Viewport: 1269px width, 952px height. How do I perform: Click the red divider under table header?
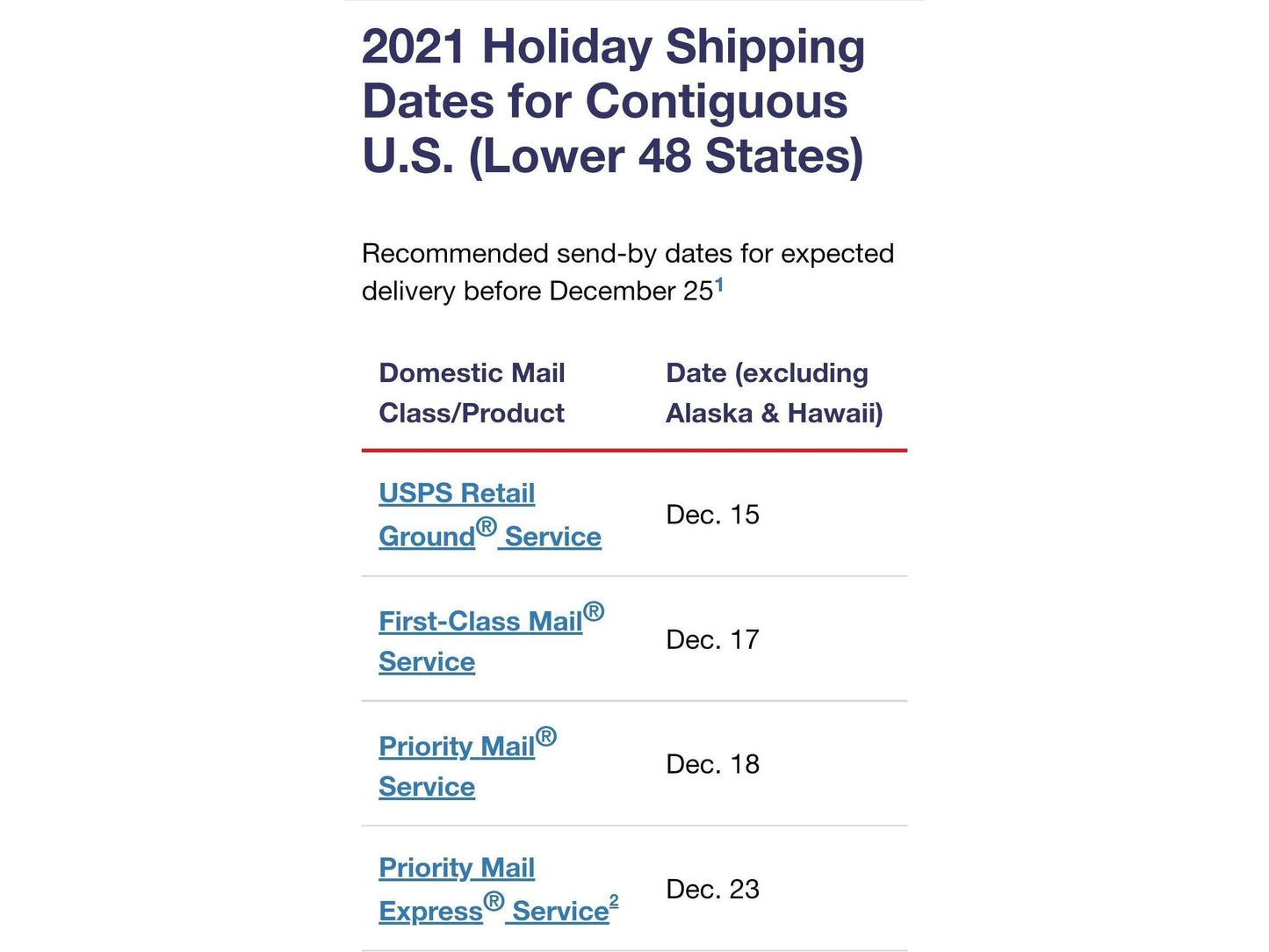coord(634,451)
